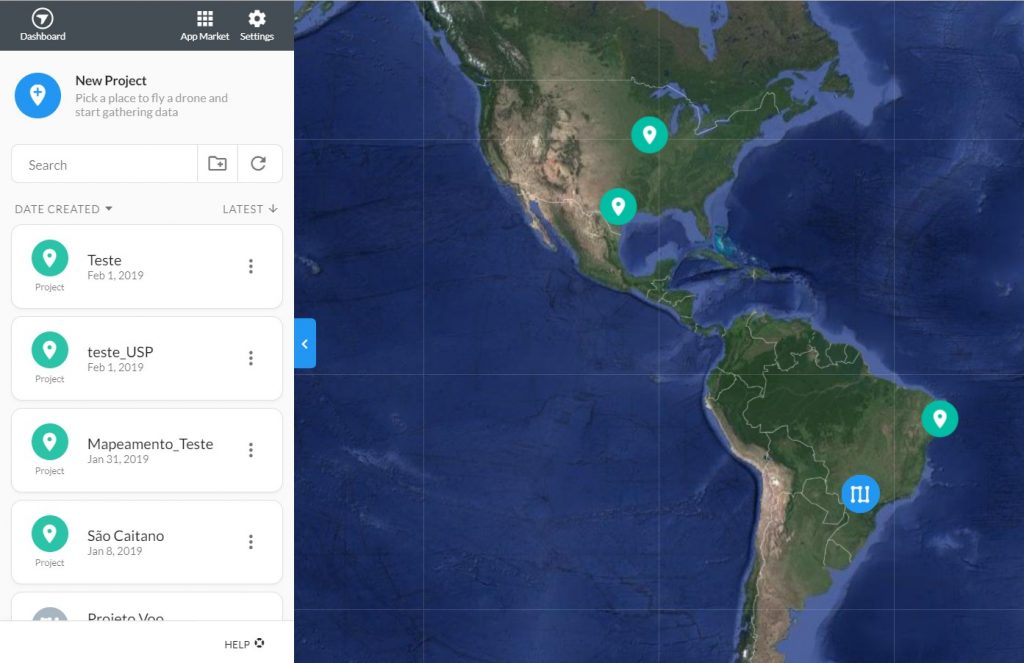
Task: Open the more options menu for São Caitano
Action: (251, 542)
